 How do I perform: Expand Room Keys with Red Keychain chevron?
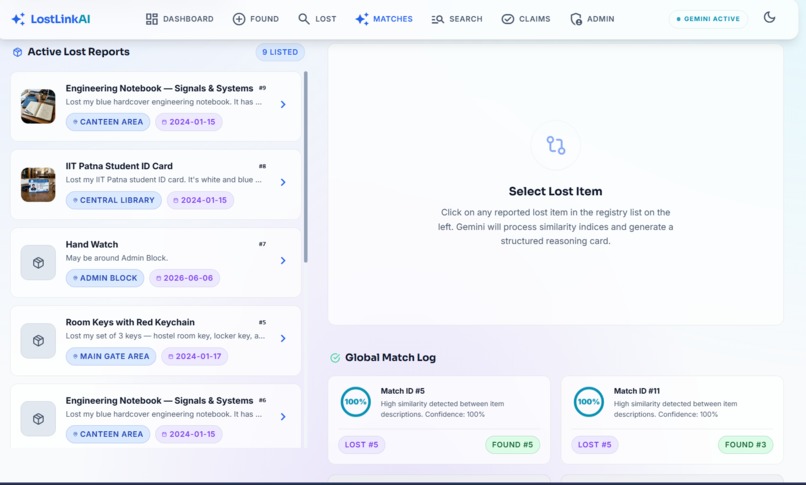[283, 339]
